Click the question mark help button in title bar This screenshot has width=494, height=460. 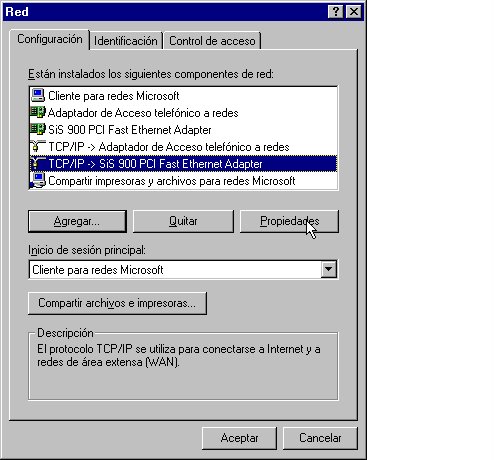(336, 12)
